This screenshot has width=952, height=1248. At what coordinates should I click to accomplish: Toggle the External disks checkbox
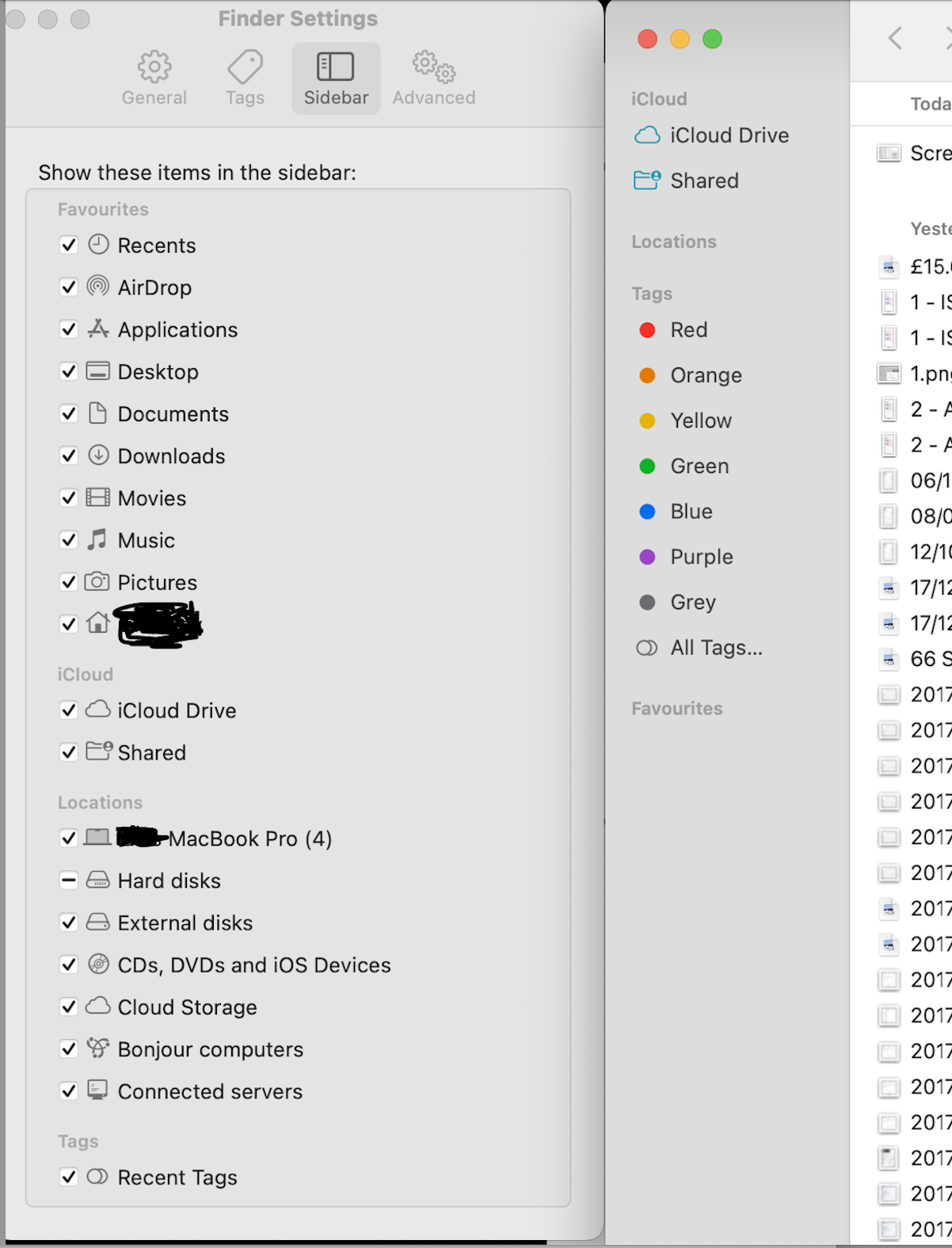pos(69,922)
